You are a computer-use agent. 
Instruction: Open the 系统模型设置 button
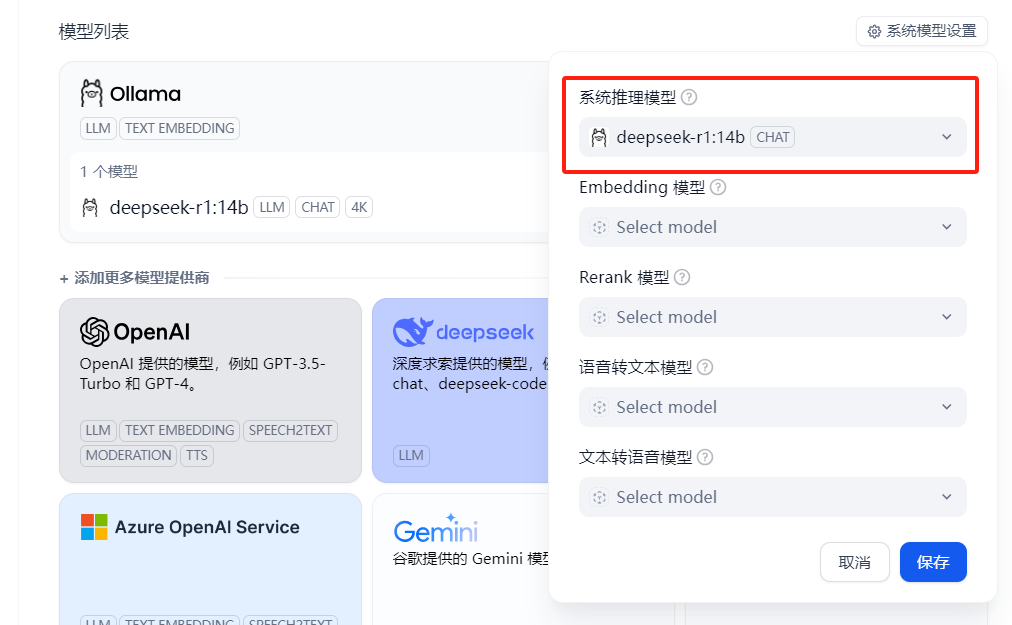pyautogui.click(x=922, y=31)
